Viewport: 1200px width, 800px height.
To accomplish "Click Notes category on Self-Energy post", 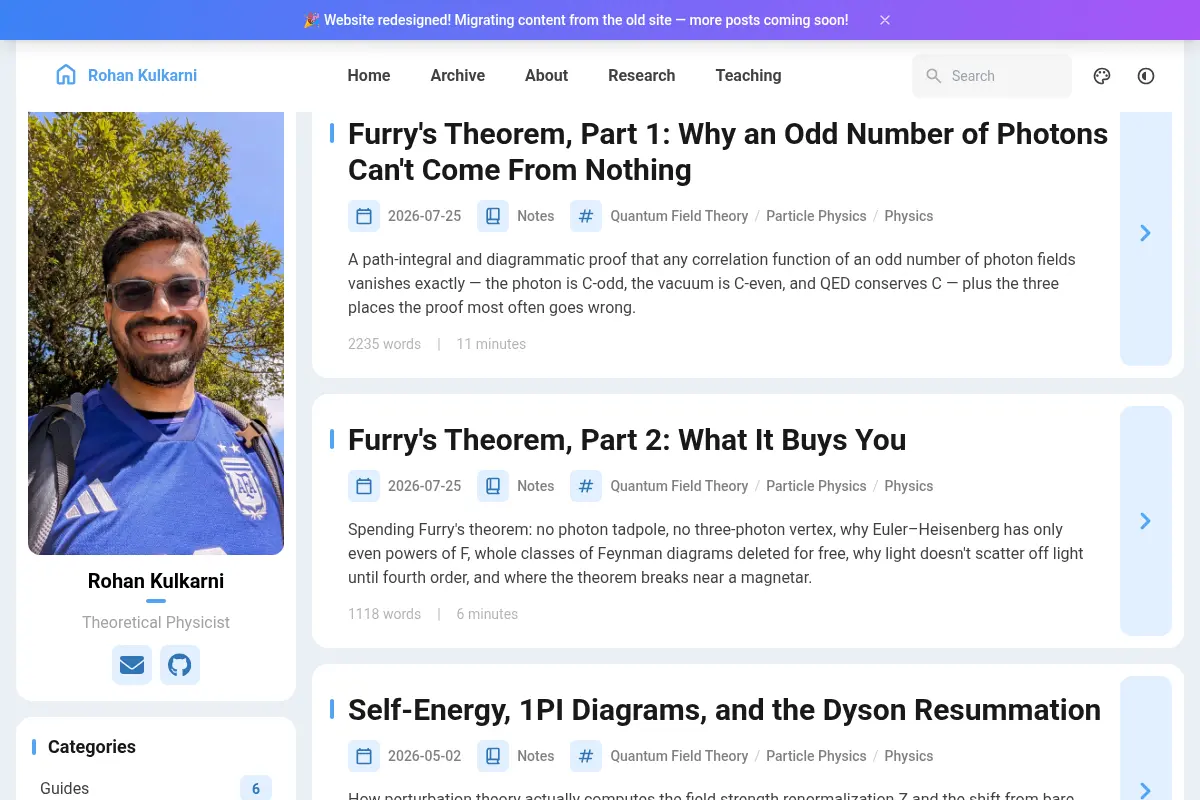I will [535, 756].
